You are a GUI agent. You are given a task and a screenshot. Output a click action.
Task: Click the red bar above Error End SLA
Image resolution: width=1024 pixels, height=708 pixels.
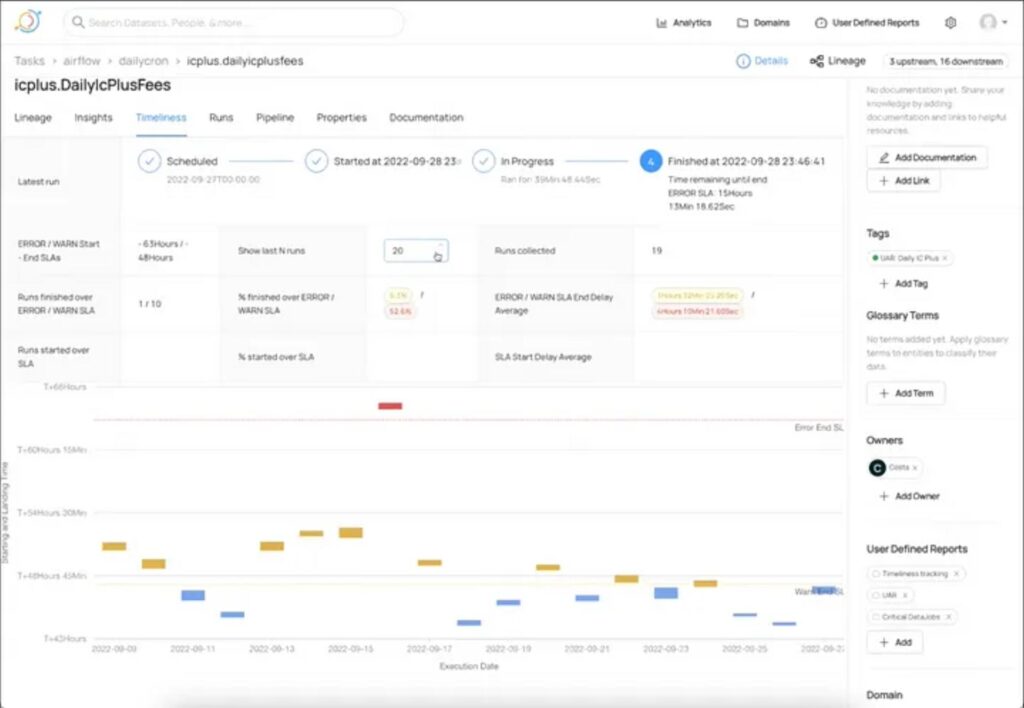coord(390,406)
